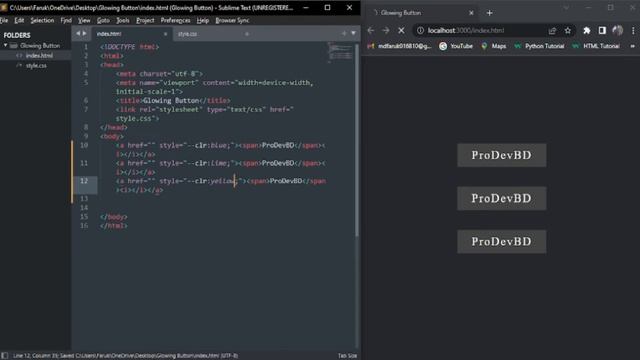Click the code minimap preview

[x=340, y=53]
